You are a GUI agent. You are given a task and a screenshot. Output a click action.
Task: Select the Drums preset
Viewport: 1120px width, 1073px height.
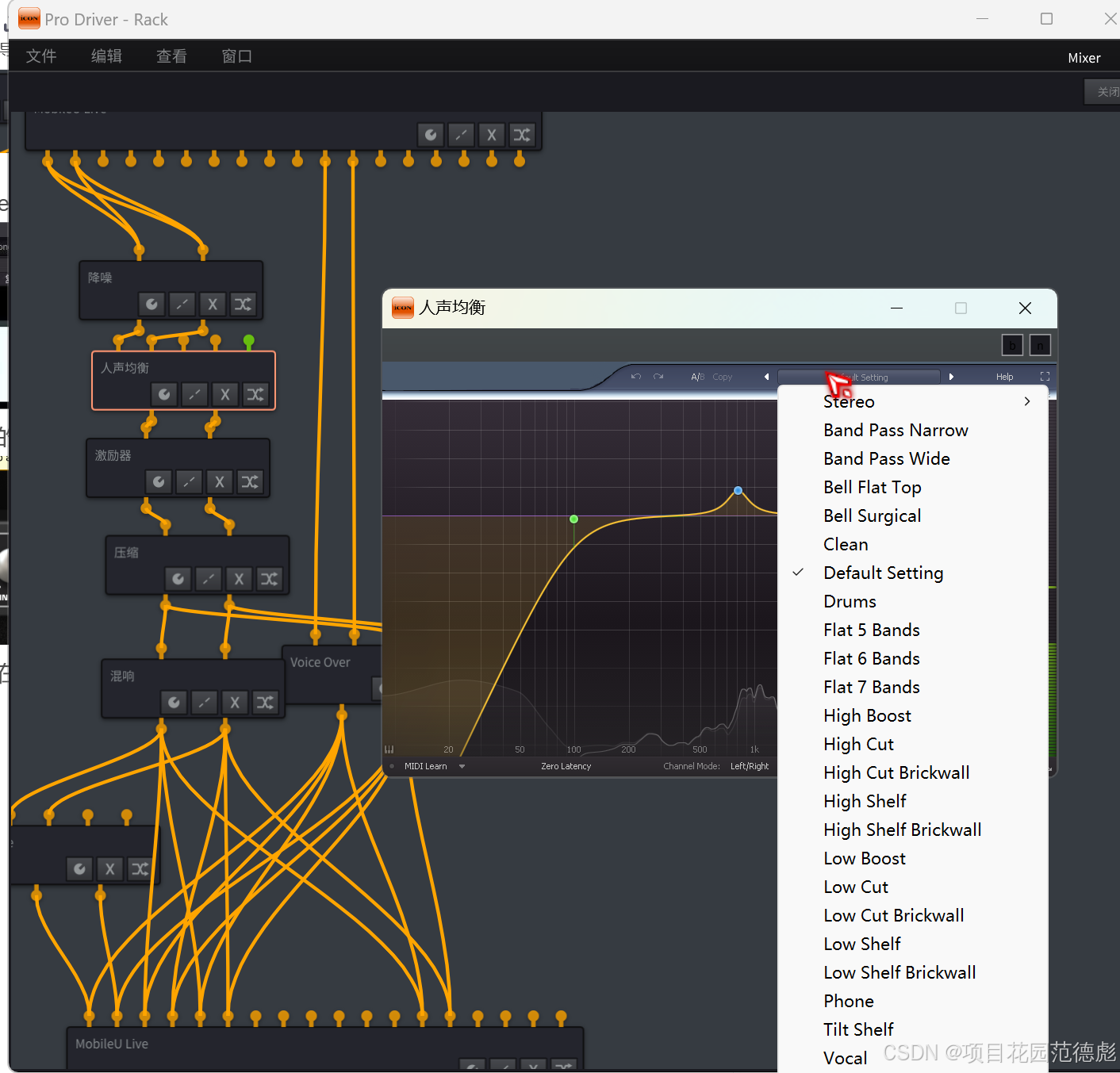(x=913, y=601)
